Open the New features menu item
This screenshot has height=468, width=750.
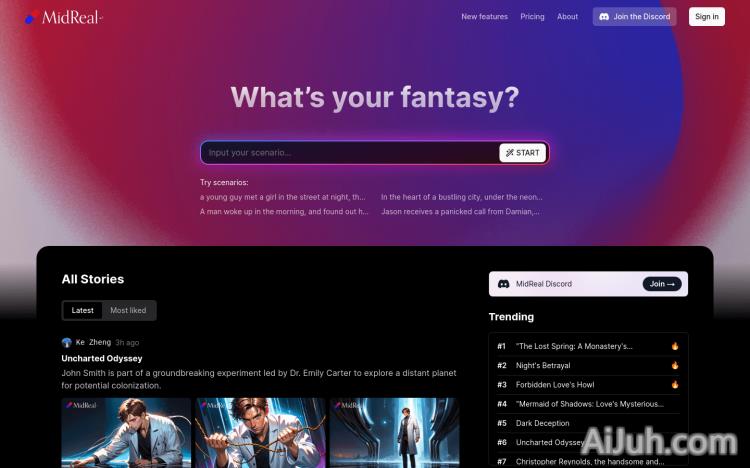(x=485, y=17)
